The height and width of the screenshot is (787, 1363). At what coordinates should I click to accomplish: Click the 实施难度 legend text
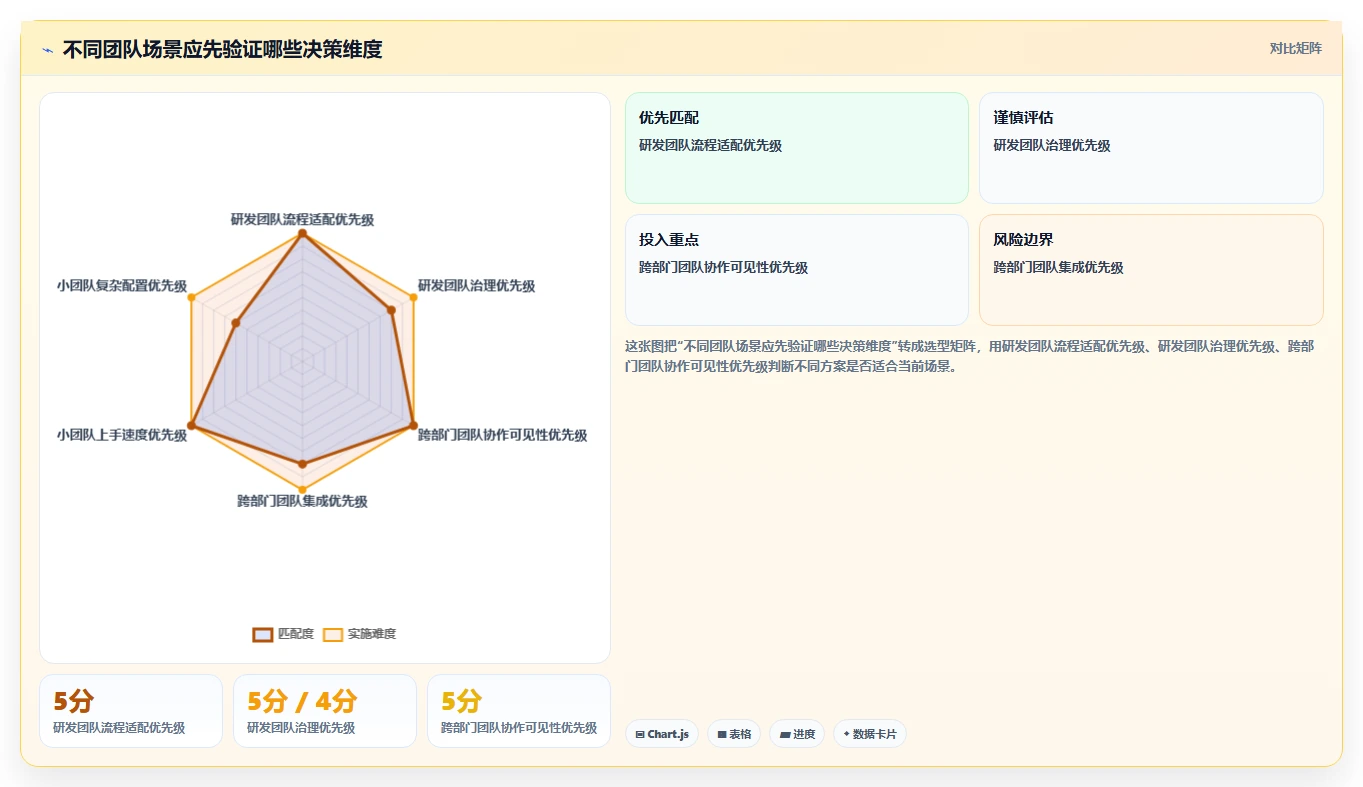pyautogui.click(x=372, y=634)
